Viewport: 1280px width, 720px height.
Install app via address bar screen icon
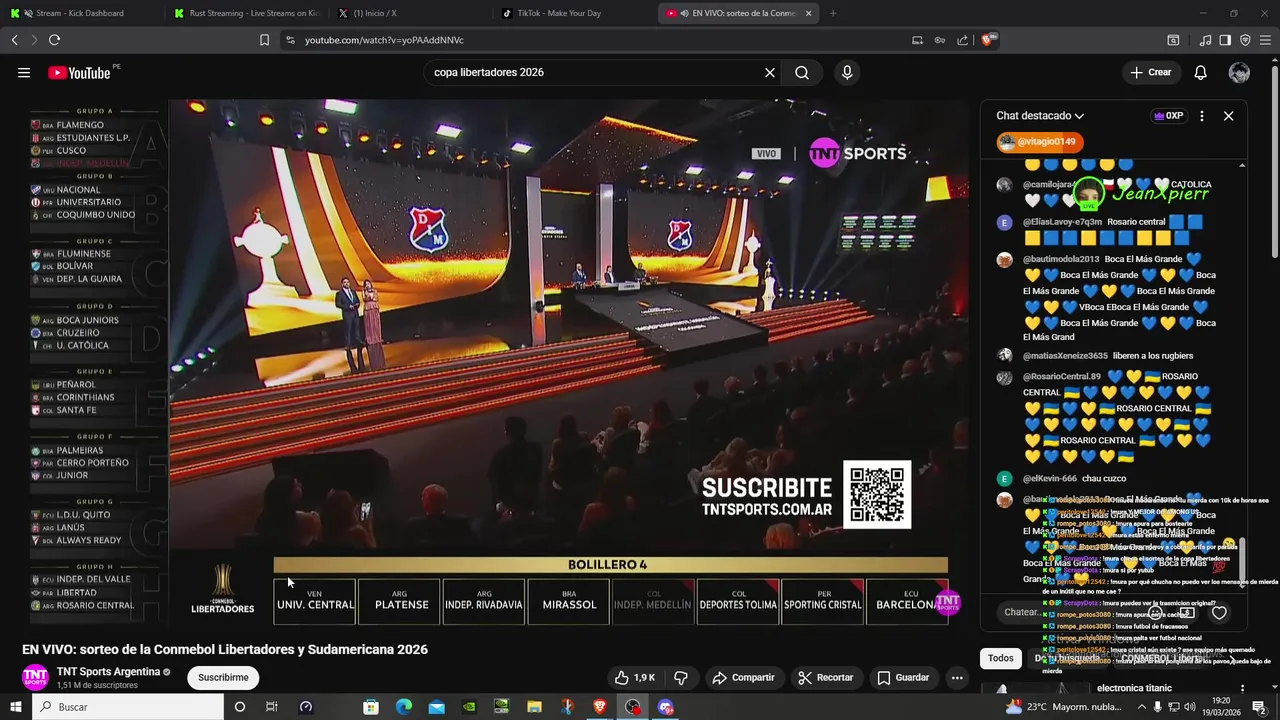pyautogui.click(x=917, y=40)
